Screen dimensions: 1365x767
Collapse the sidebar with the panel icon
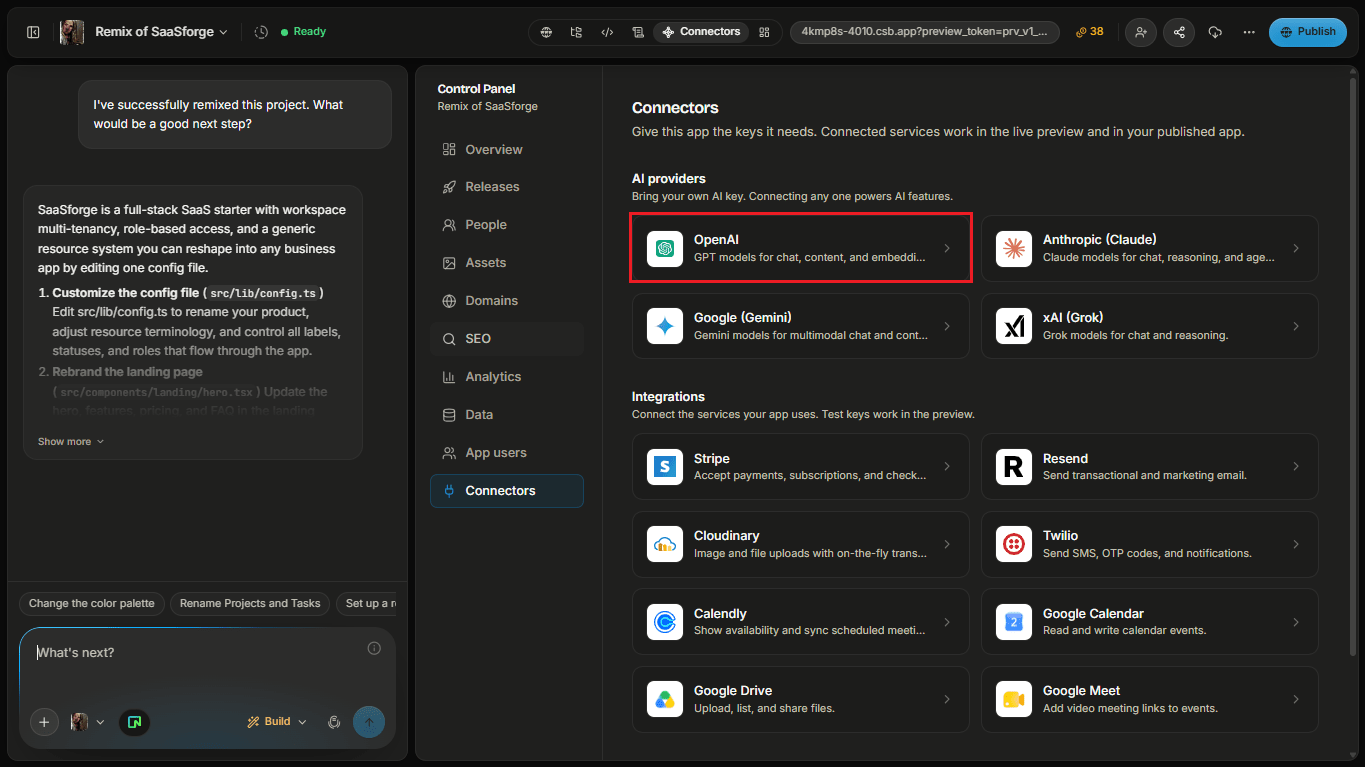point(33,32)
